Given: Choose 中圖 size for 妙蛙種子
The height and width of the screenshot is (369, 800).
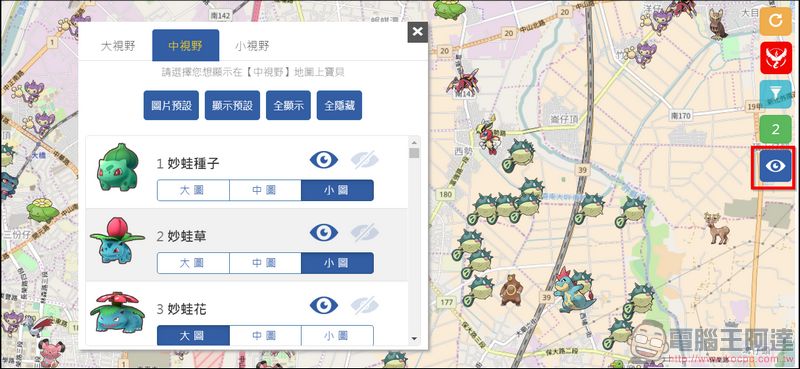Looking at the screenshot, I should (x=265, y=190).
